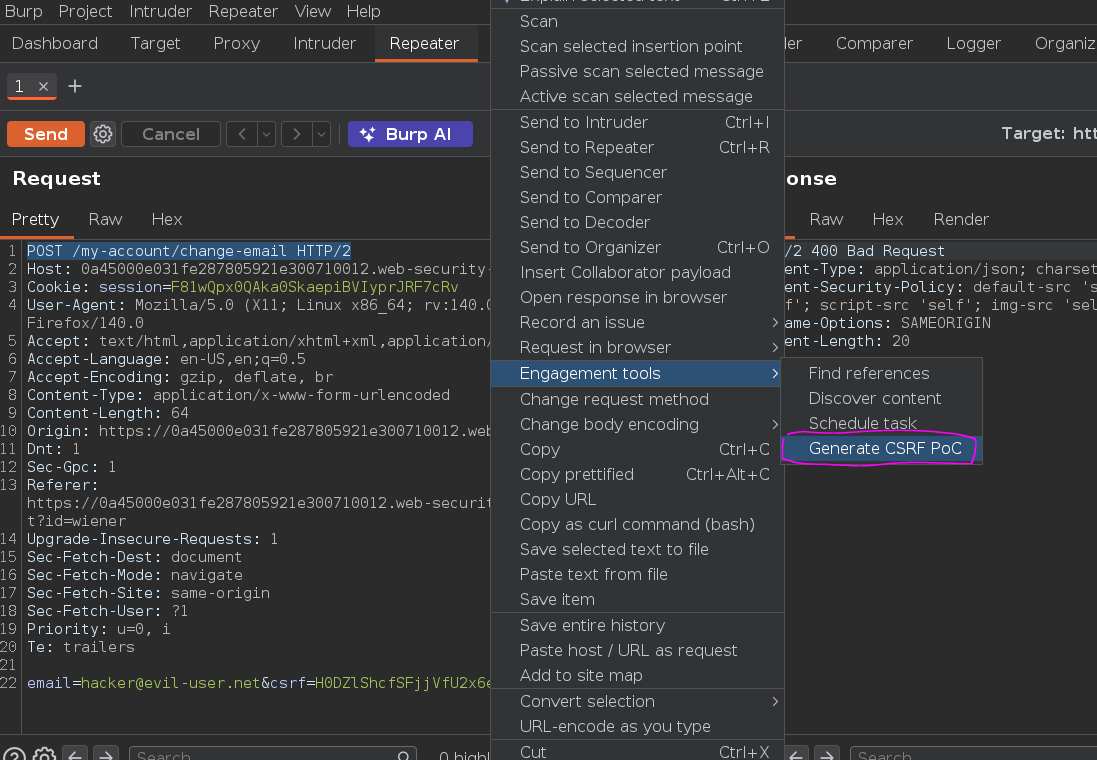Click the Burp AI sparkle button

410,134
